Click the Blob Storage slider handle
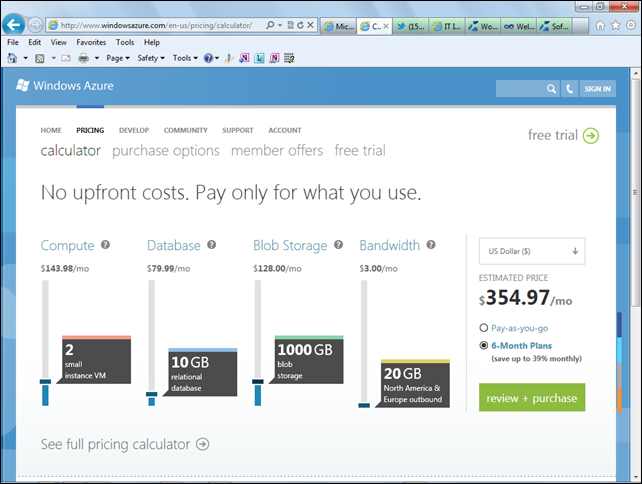The height and width of the screenshot is (484, 642). [x=258, y=382]
